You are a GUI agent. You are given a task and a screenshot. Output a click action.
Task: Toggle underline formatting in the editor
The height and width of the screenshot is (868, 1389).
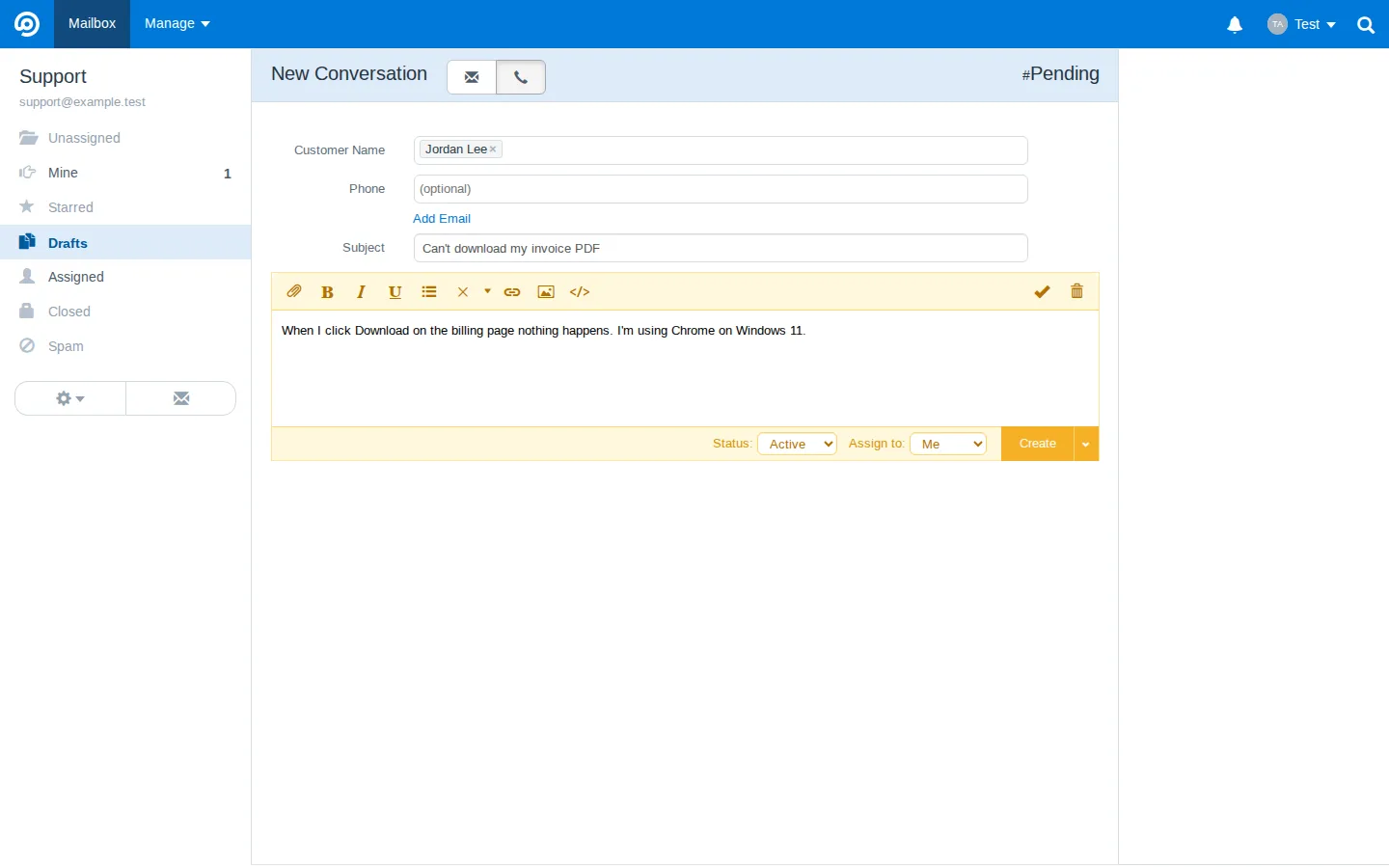[395, 292]
